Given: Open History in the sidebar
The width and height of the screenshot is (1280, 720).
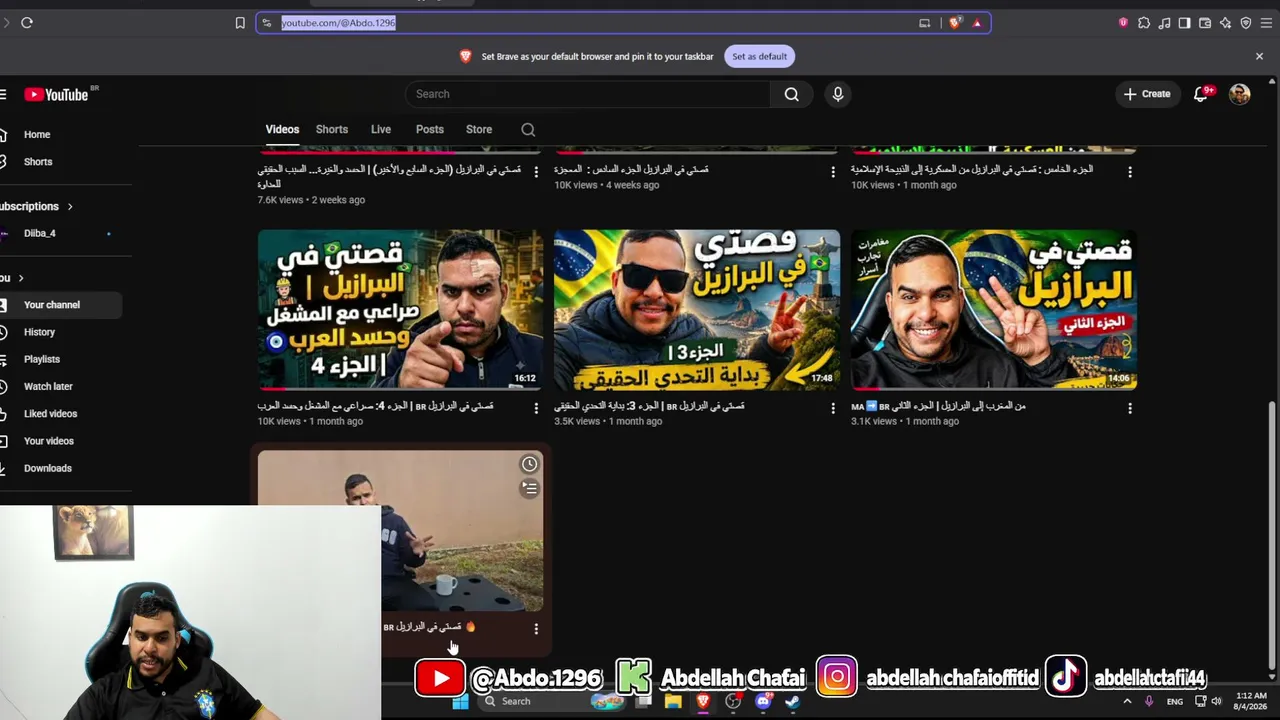Looking at the screenshot, I should click(x=61, y=332).
